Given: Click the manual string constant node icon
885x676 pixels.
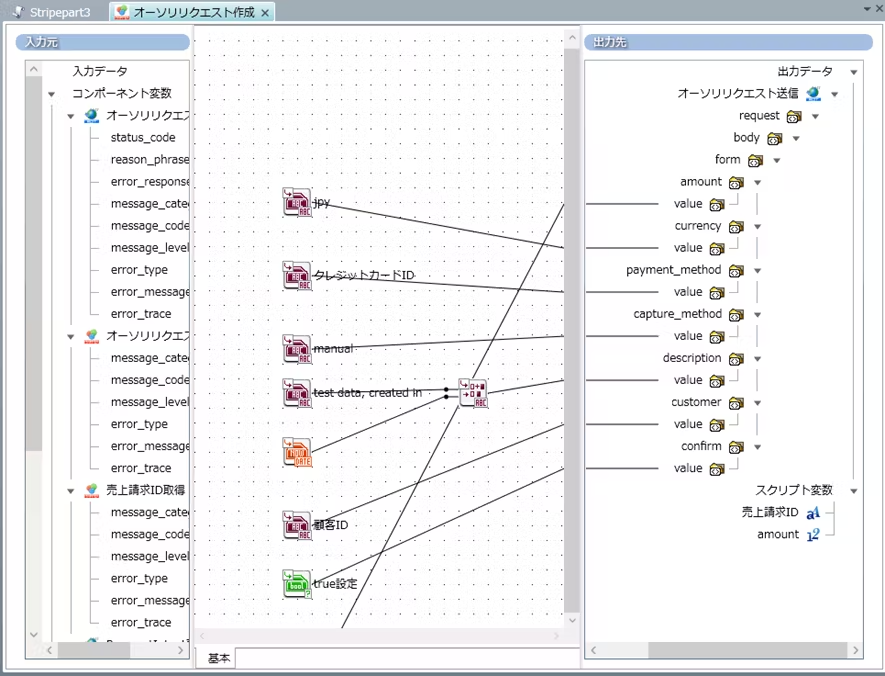Looking at the screenshot, I should (297, 349).
